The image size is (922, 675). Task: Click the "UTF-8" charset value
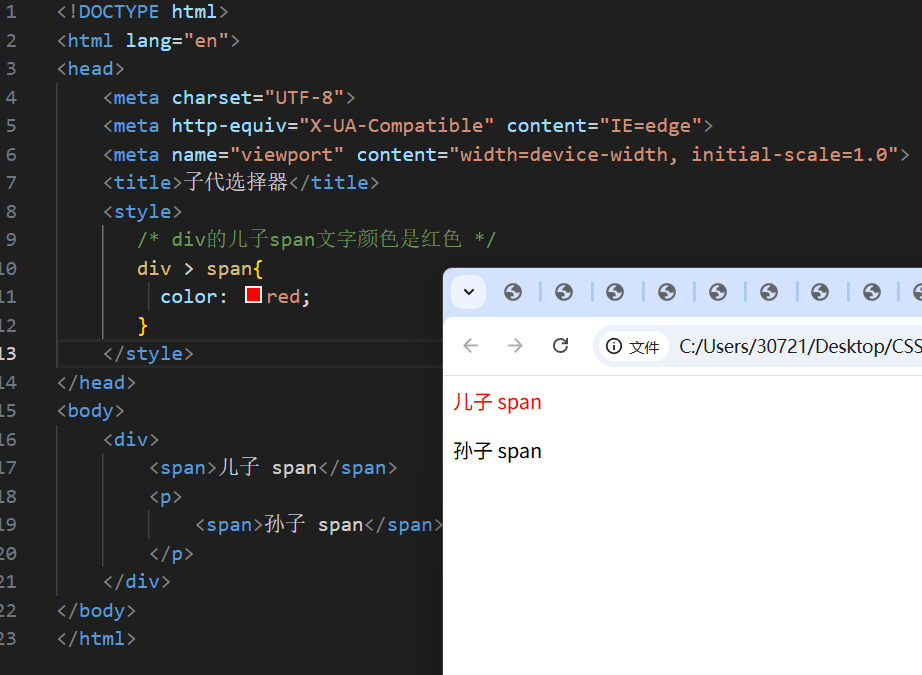[304, 98]
